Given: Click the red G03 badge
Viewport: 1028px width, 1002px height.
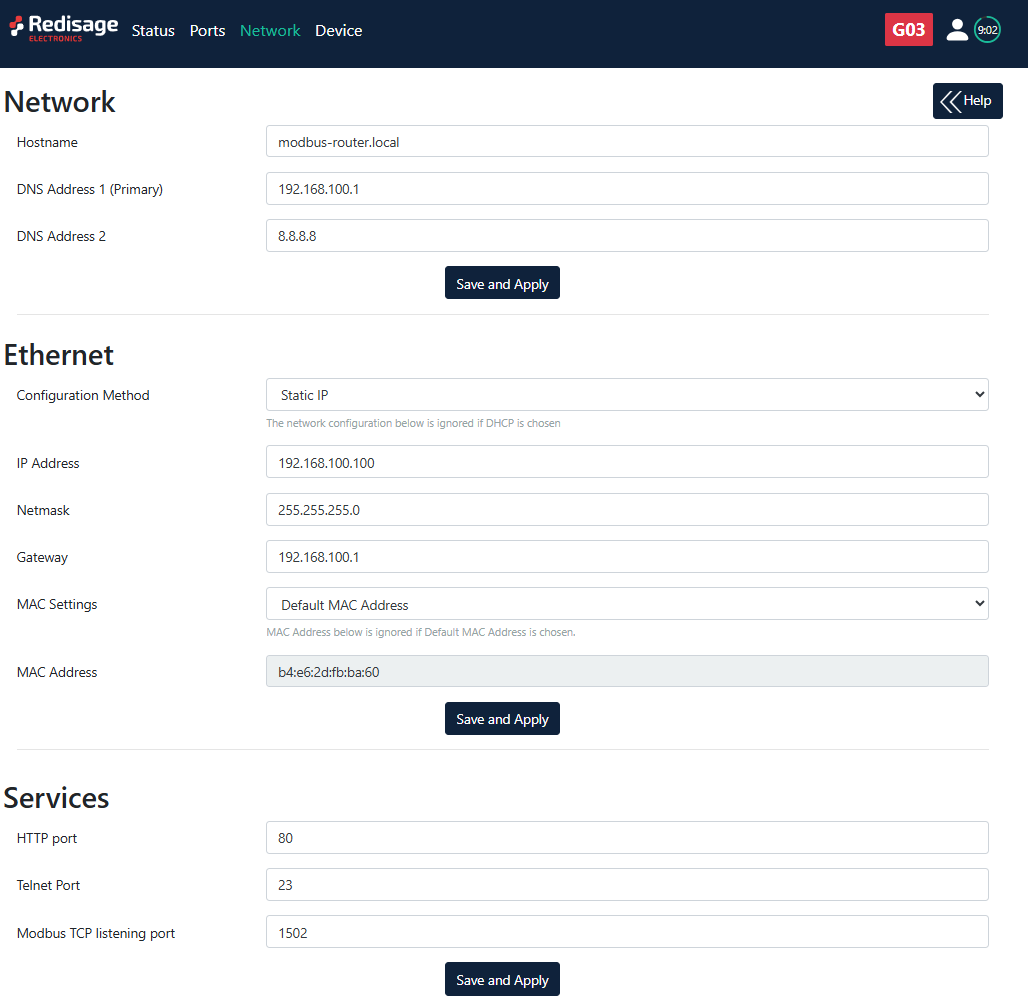Looking at the screenshot, I should tap(908, 30).
